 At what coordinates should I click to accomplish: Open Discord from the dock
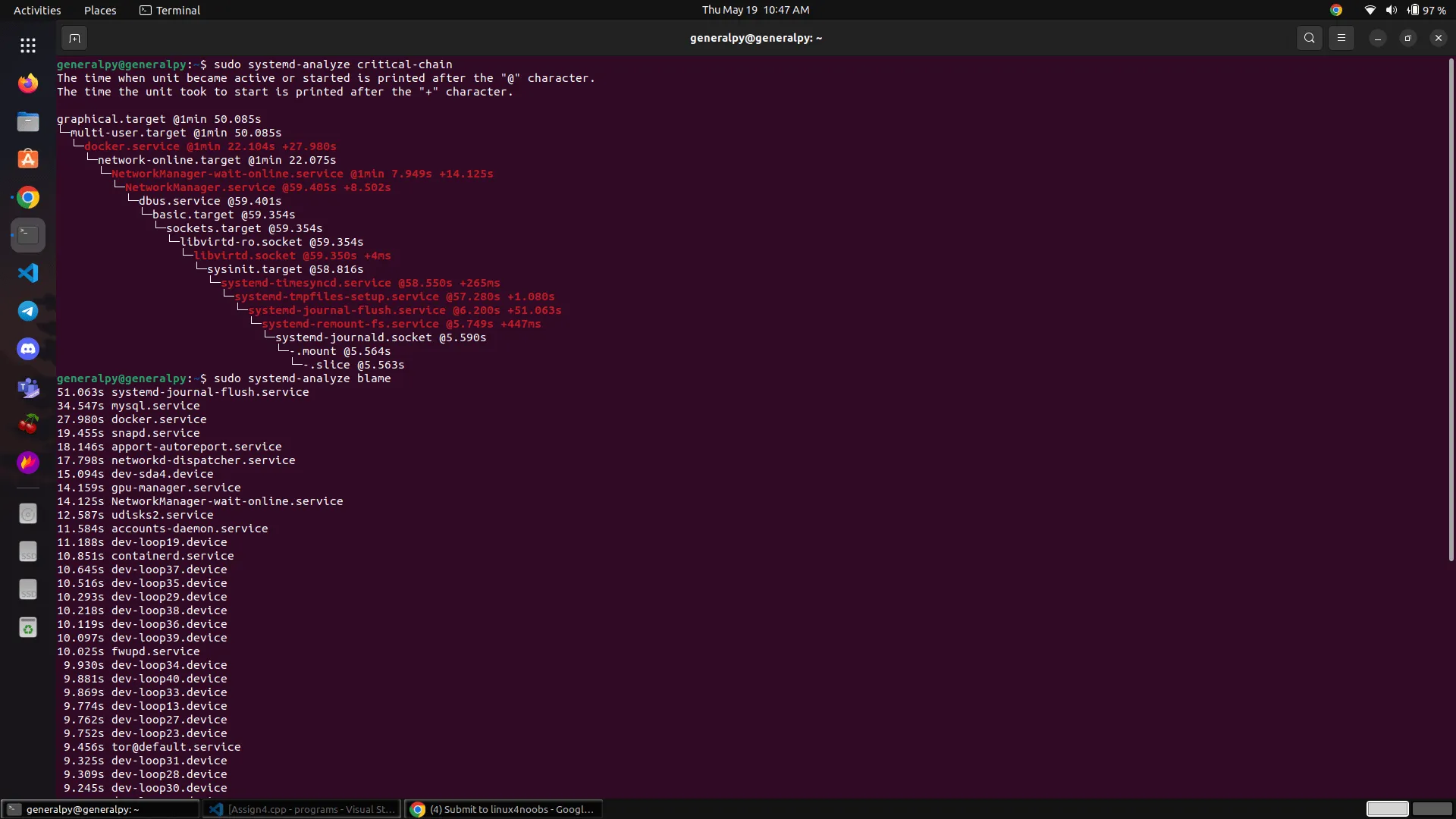point(27,349)
